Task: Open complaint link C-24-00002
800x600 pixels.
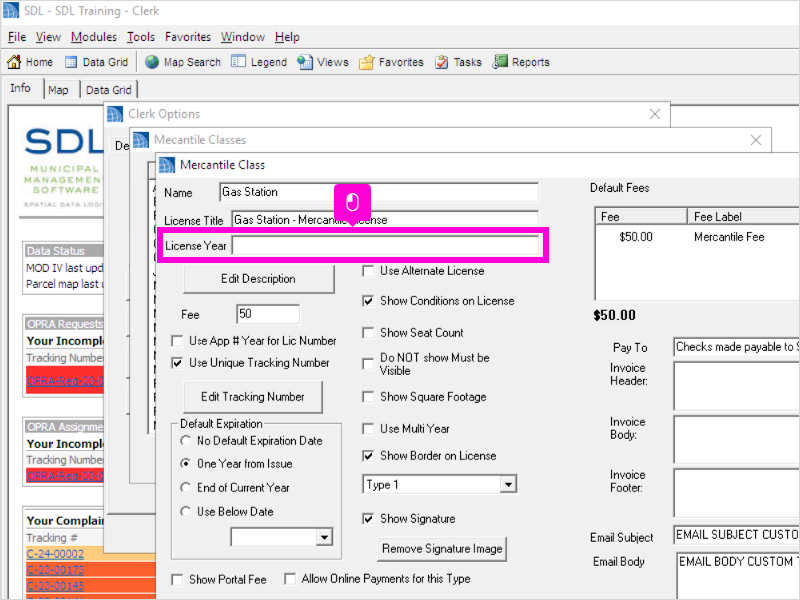Action: coord(55,554)
